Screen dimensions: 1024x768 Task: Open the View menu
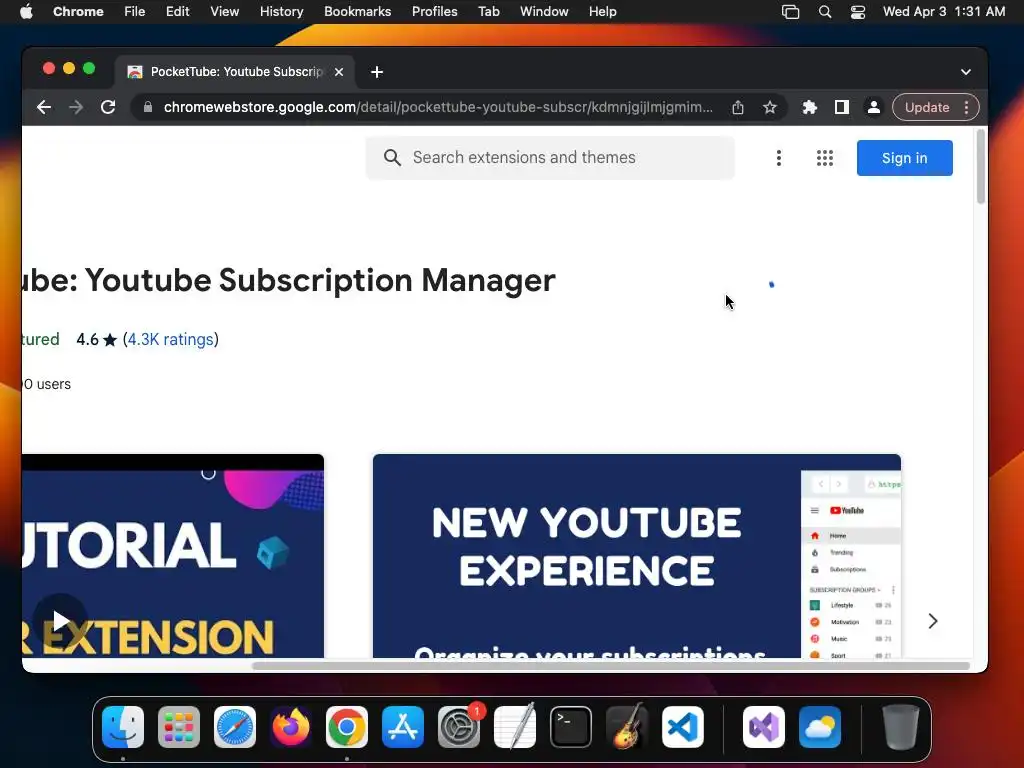(225, 12)
